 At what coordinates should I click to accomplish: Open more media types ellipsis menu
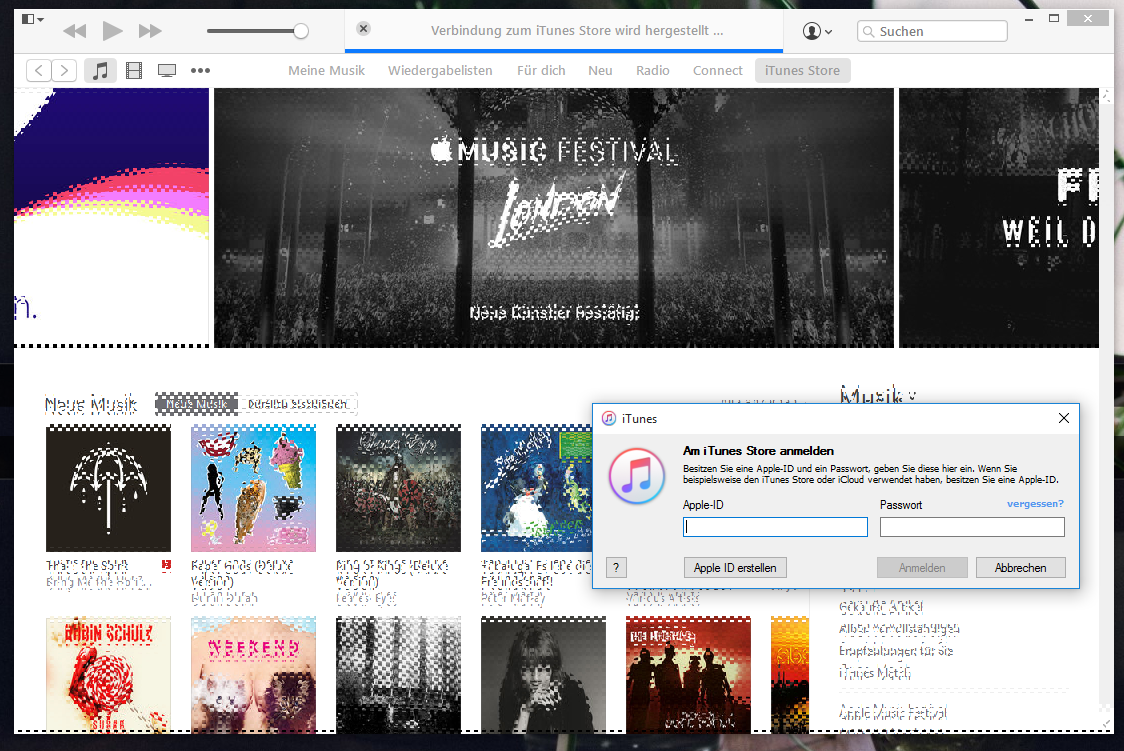pyautogui.click(x=200, y=70)
